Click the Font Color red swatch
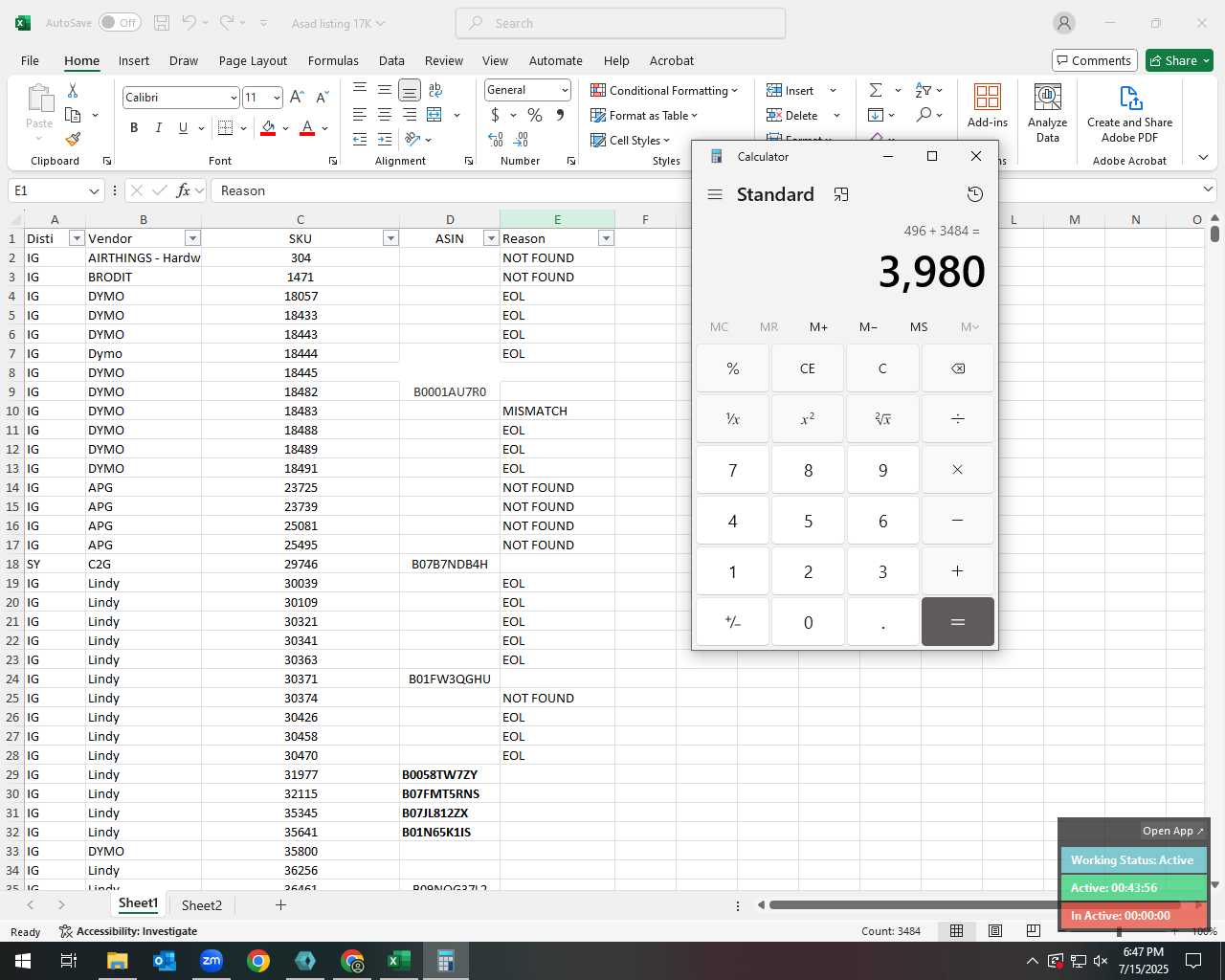Image resolution: width=1225 pixels, height=980 pixels. tap(307, 127)
